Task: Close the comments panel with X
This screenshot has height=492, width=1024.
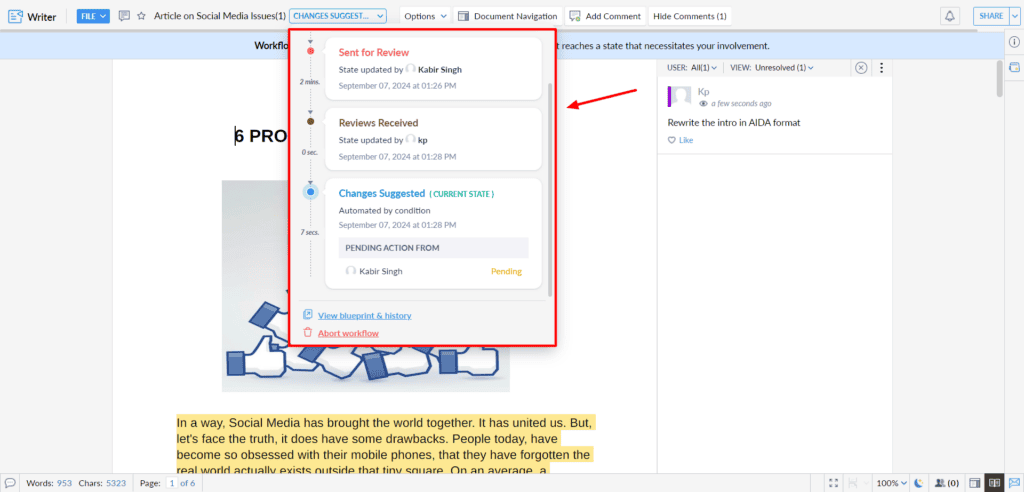Action: [x=861, y=67]
